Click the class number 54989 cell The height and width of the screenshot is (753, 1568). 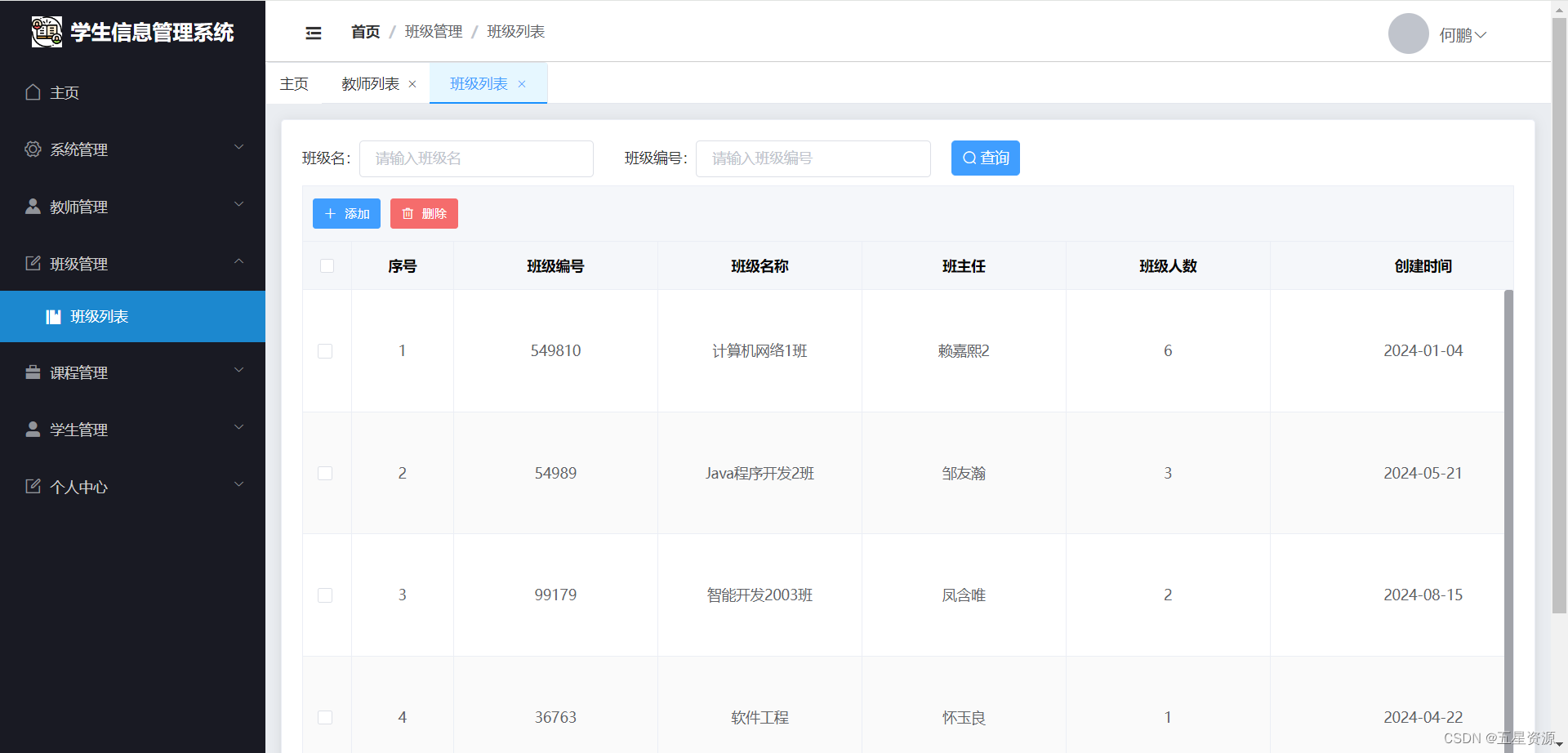point(555,474)
